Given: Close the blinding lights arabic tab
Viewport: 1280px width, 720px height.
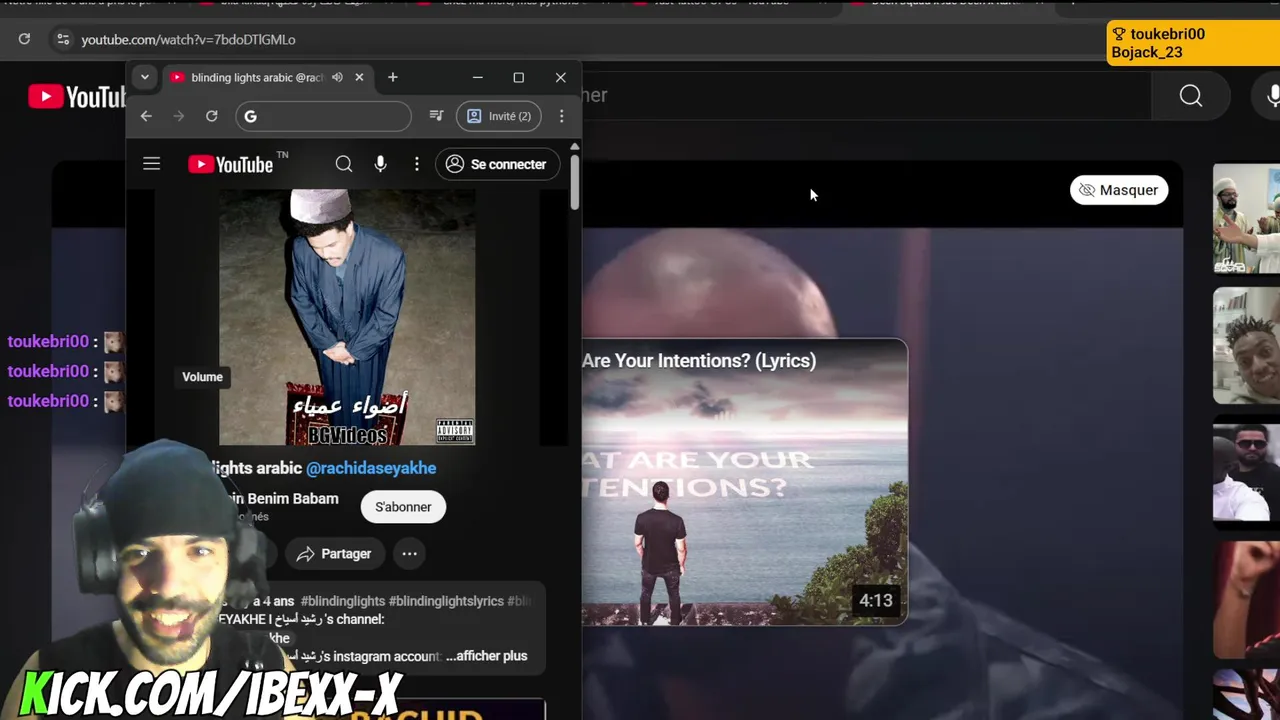Looking at the screenshot, I should click(x=359, y=77).
